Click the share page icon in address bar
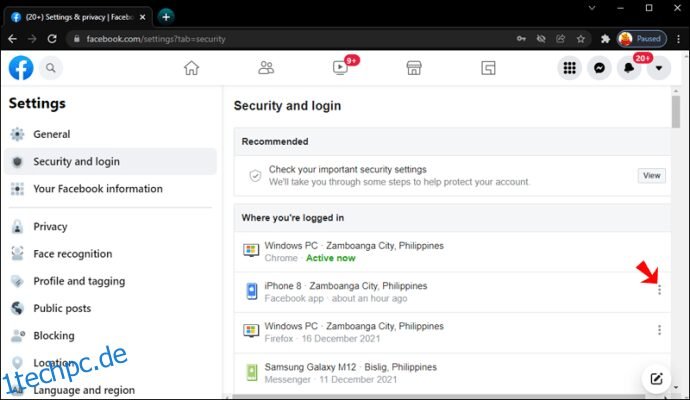The height and width of the screenshot is (400, 690). point(561,39)
